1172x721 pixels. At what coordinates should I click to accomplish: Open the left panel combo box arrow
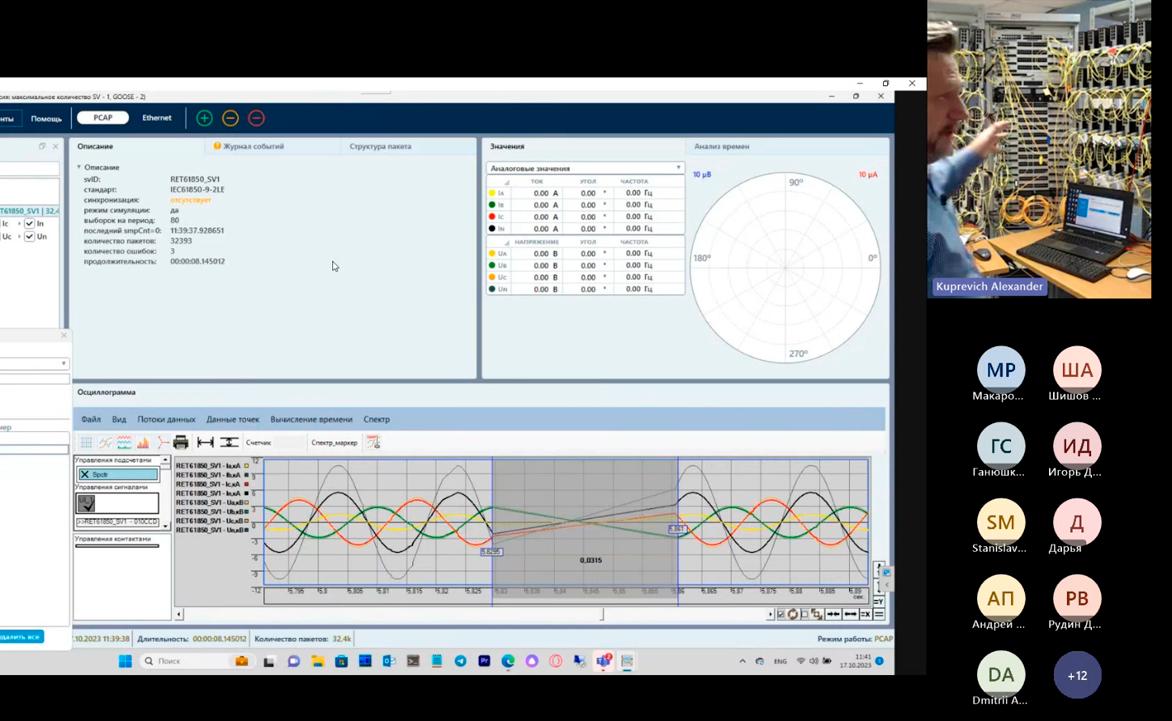click(64, 364)
